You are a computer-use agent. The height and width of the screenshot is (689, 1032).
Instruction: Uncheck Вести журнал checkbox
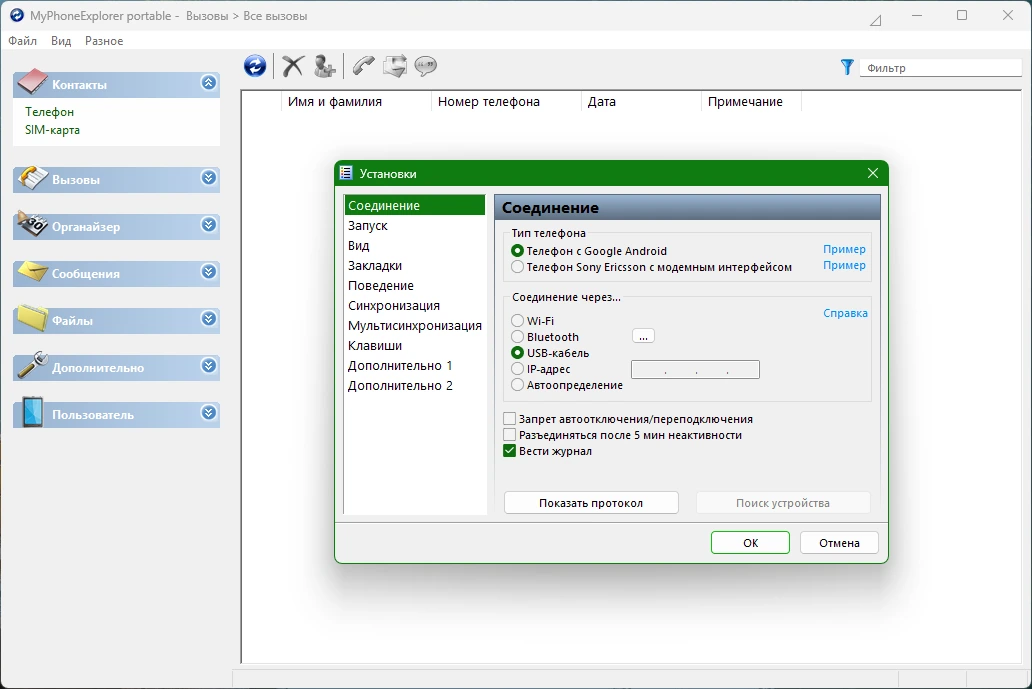coord(509,451)
